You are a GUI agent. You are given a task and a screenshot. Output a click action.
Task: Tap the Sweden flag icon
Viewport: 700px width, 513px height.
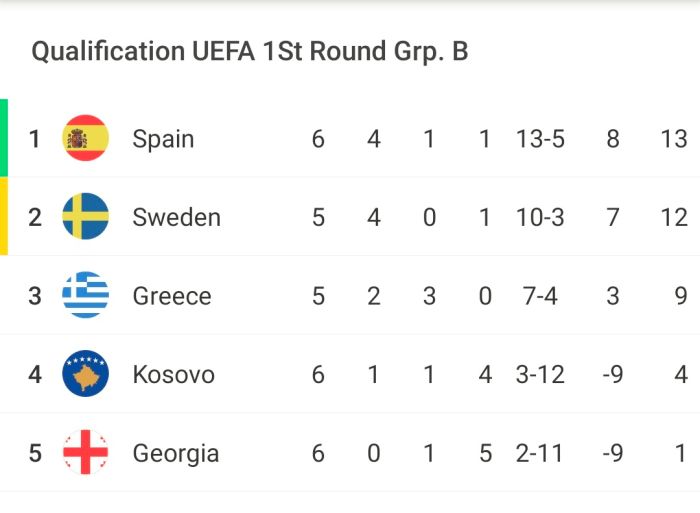click(85, 217)
